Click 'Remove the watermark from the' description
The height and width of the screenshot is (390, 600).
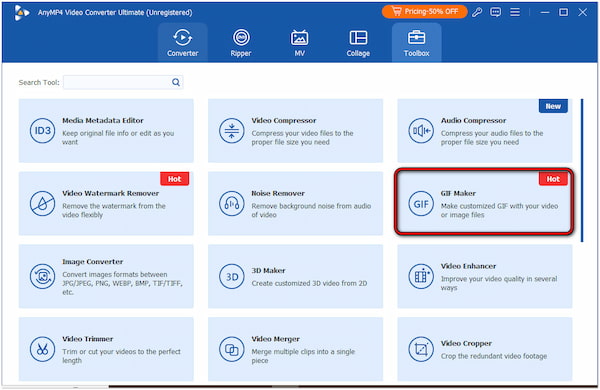click(x=114, y=211)
